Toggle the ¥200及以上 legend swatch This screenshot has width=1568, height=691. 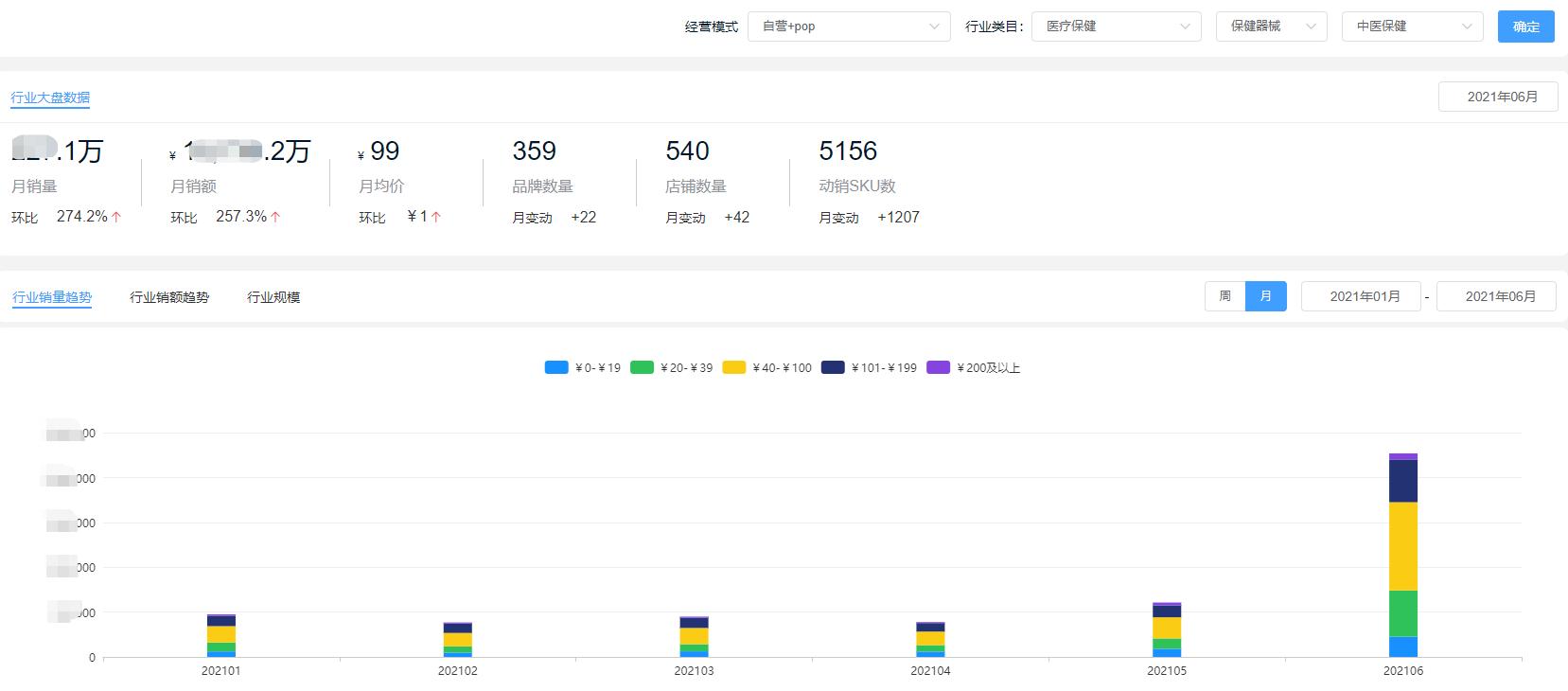939,367
